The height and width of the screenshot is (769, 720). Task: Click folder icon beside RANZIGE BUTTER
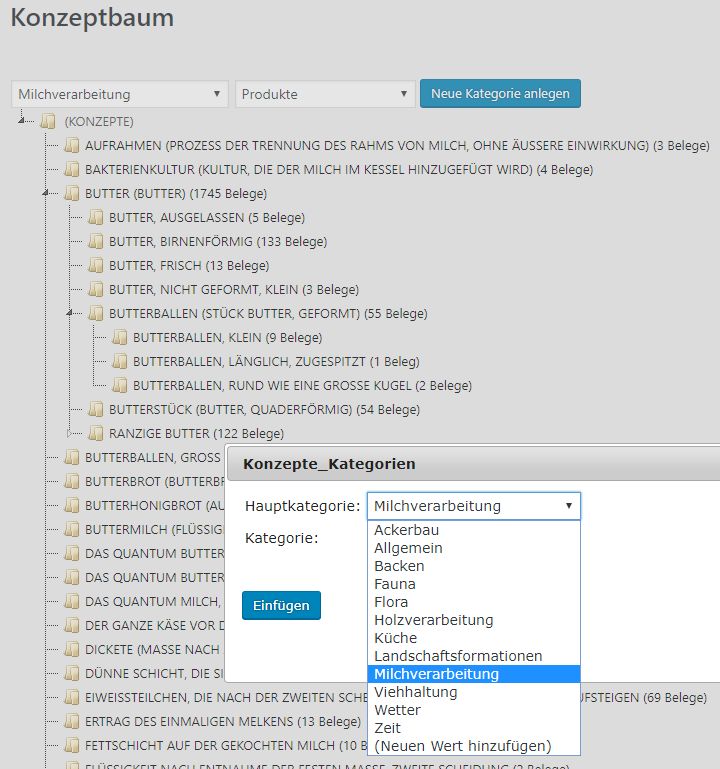click(96, 433)
